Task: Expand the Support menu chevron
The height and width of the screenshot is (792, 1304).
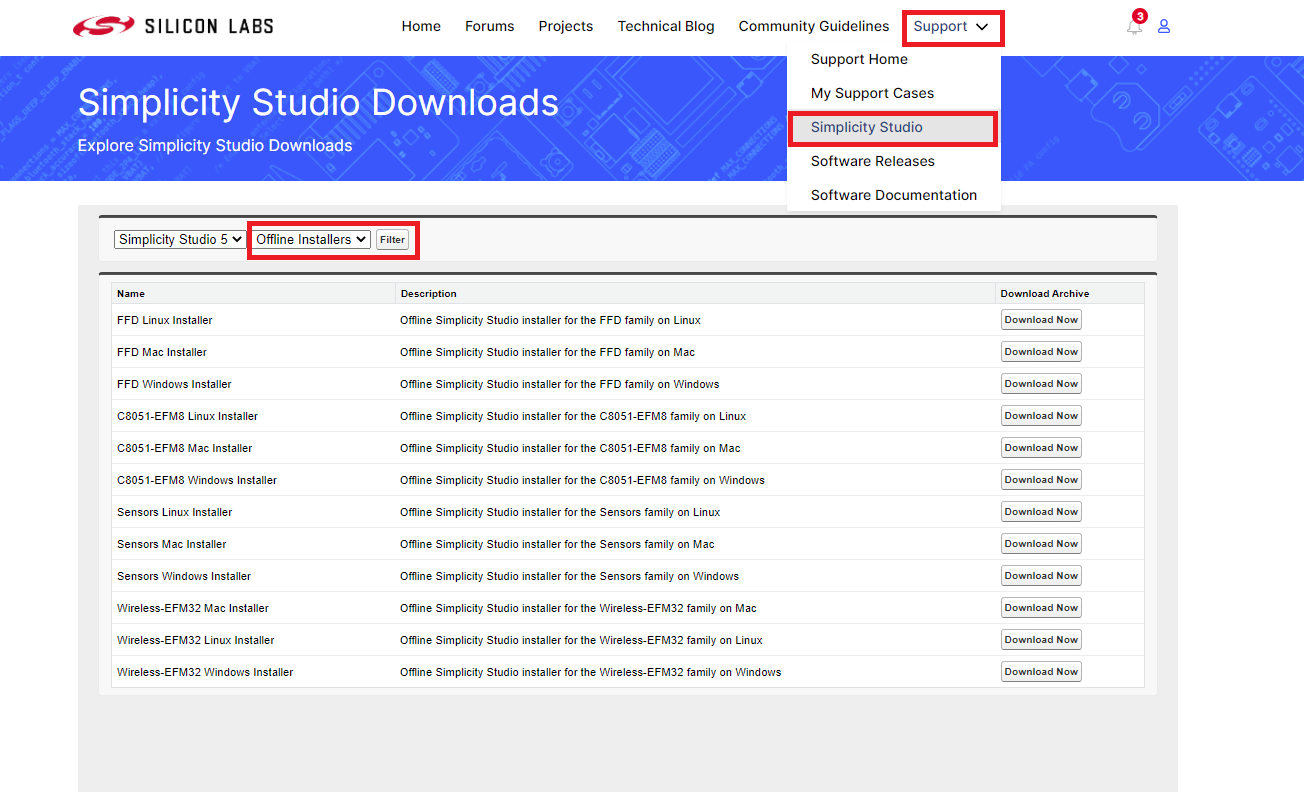Action: [982, 27]
